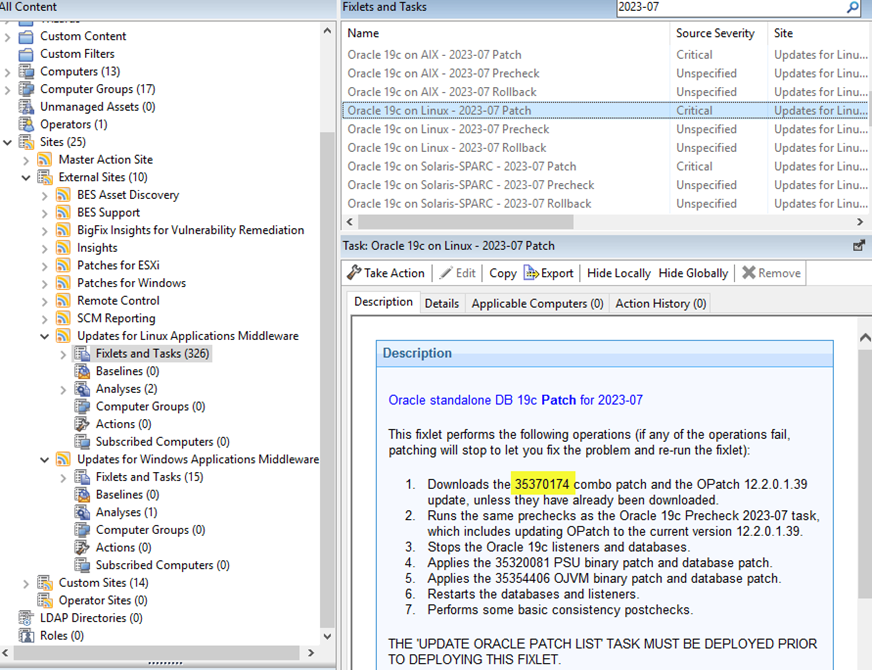Click the search magnifier icon
This screenshot has height=670, width=872.
click(853, 7)
